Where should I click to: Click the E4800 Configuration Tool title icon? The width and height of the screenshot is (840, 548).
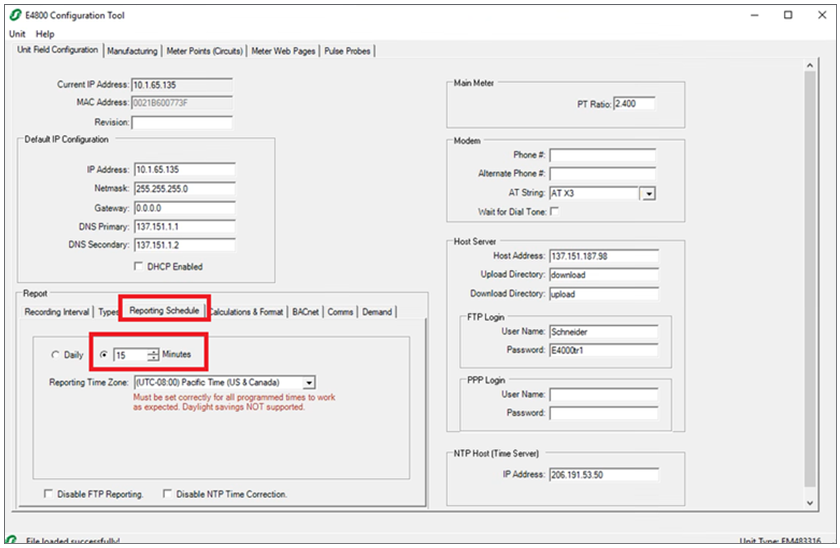click(x=16, y=15)
